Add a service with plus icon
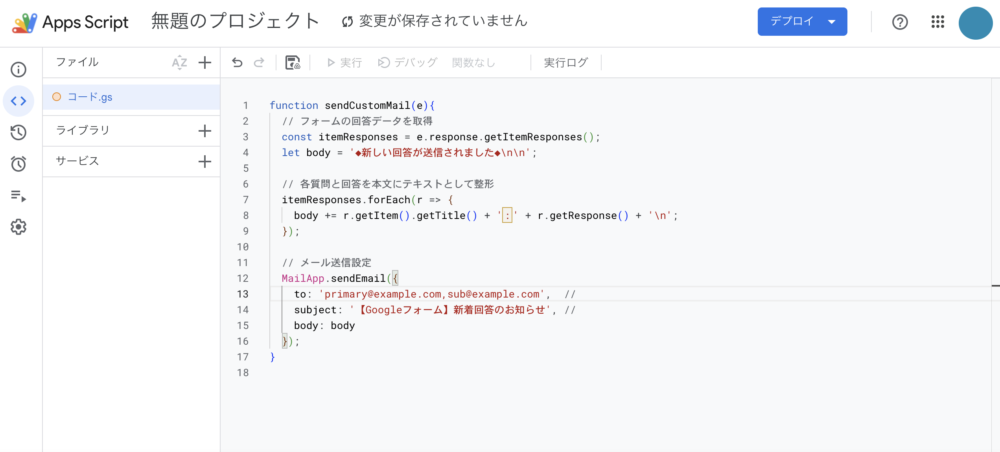 tap(204, 161)
